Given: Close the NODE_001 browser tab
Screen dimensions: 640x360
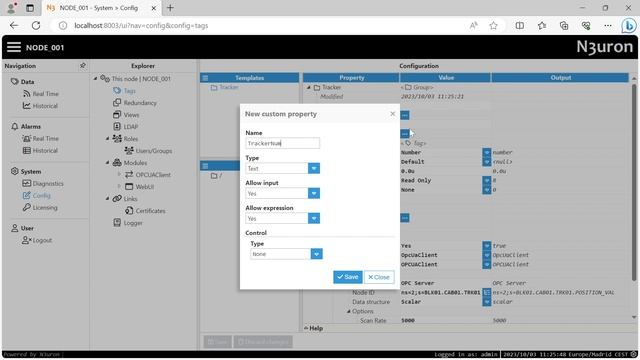Looking at the screenshot, I should click(154, 8).
